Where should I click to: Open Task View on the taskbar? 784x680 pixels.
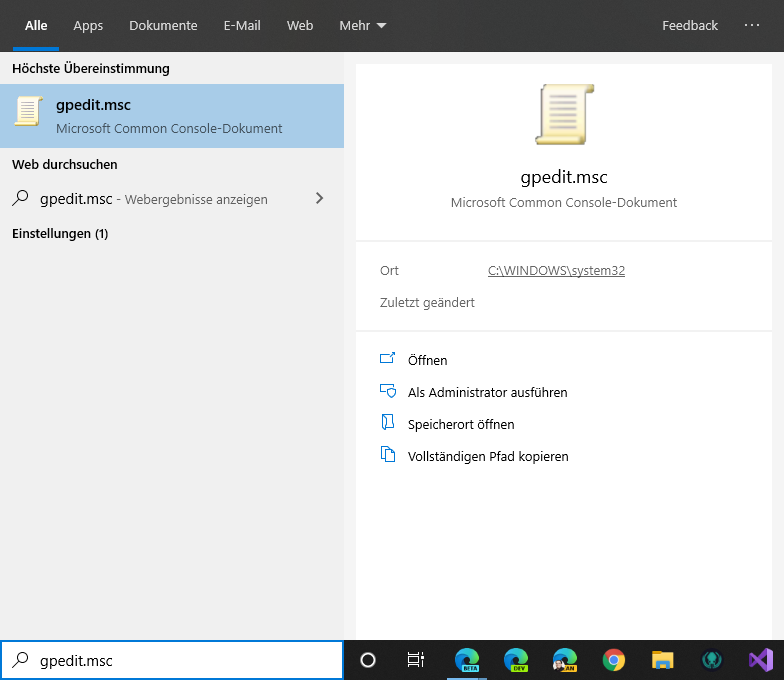[416, 660]
